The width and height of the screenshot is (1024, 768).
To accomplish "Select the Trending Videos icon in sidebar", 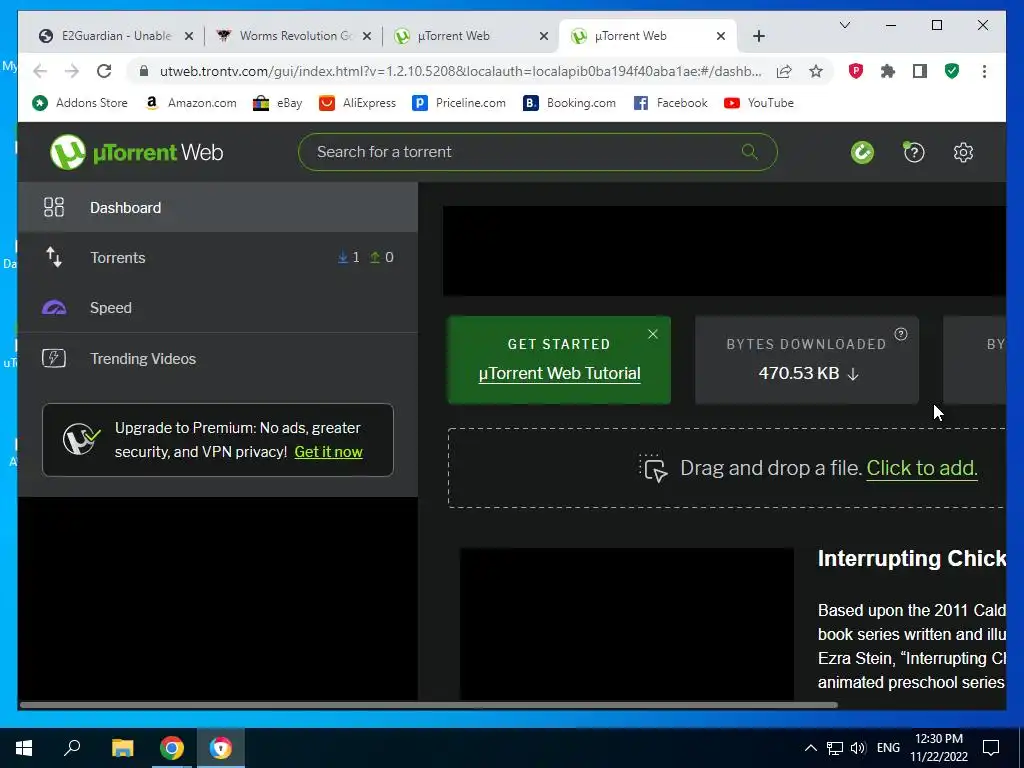I will pos(54,358).
